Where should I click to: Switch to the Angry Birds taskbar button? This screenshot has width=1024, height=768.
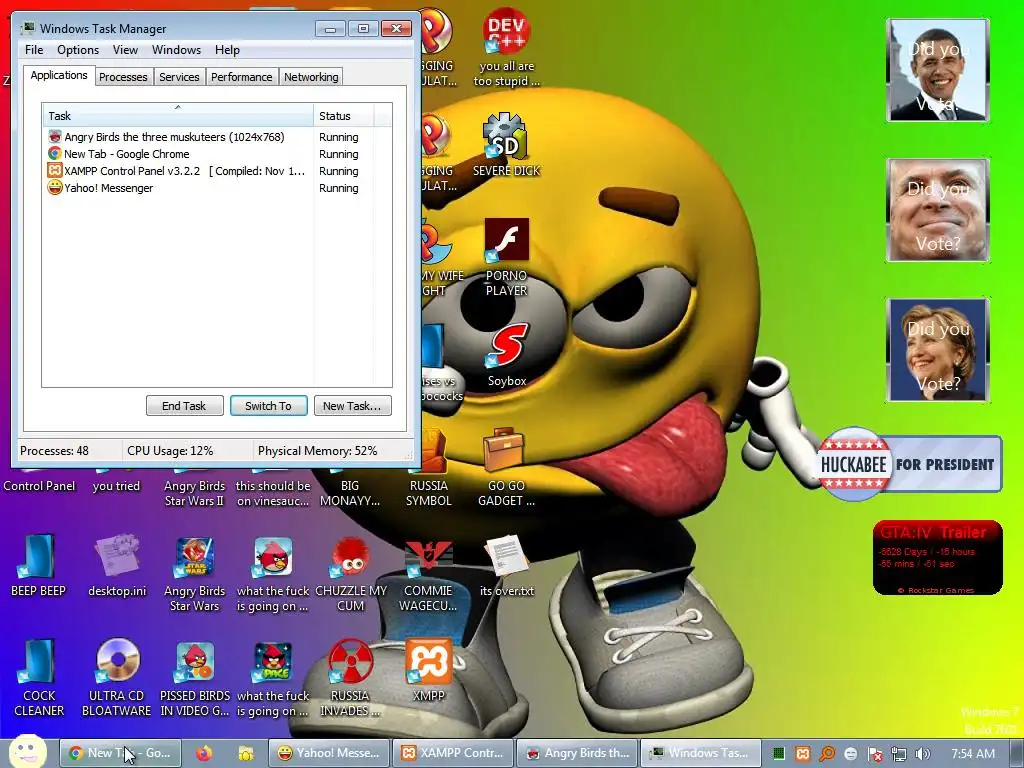577,753
